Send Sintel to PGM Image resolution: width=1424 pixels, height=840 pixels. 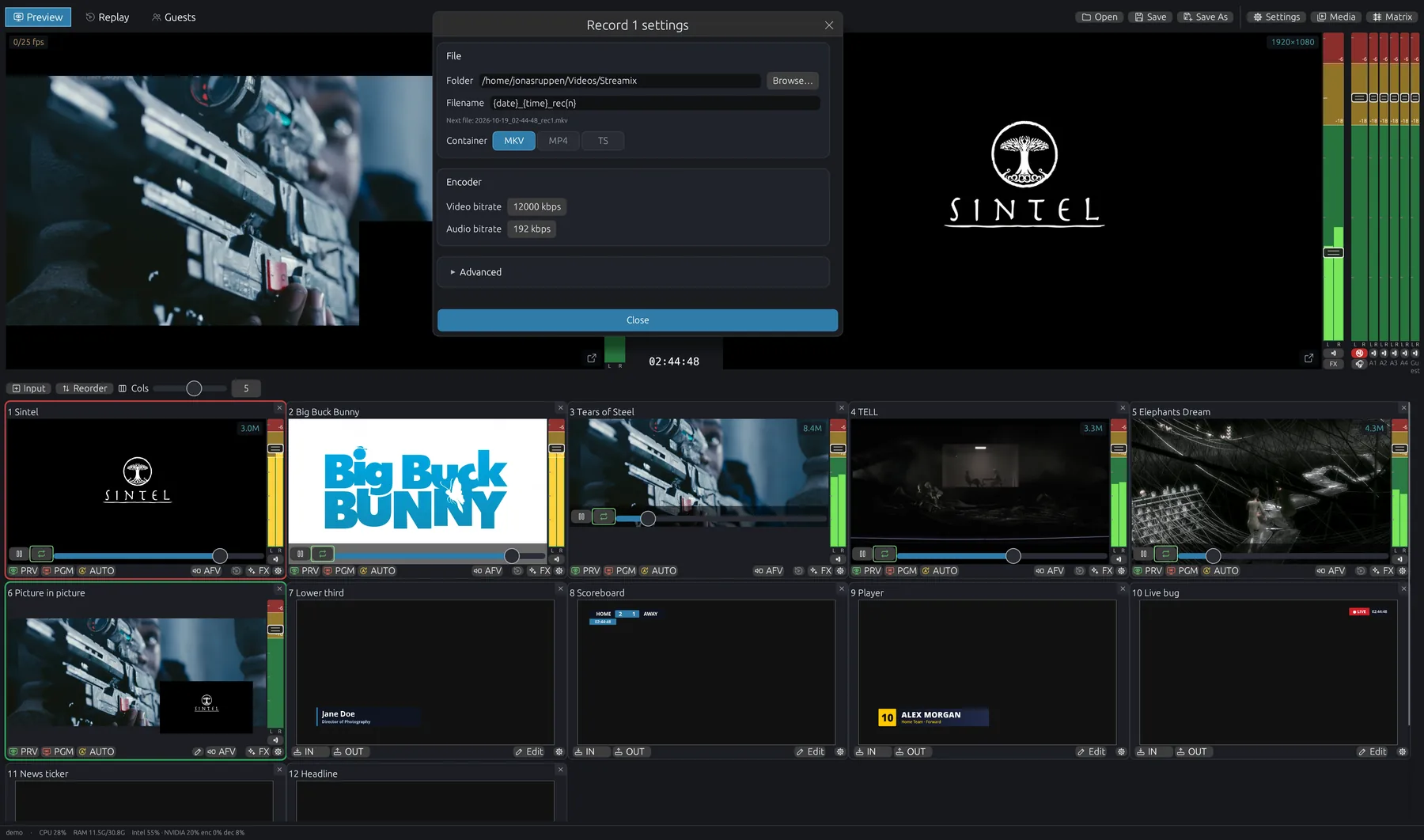pos(58,571)
